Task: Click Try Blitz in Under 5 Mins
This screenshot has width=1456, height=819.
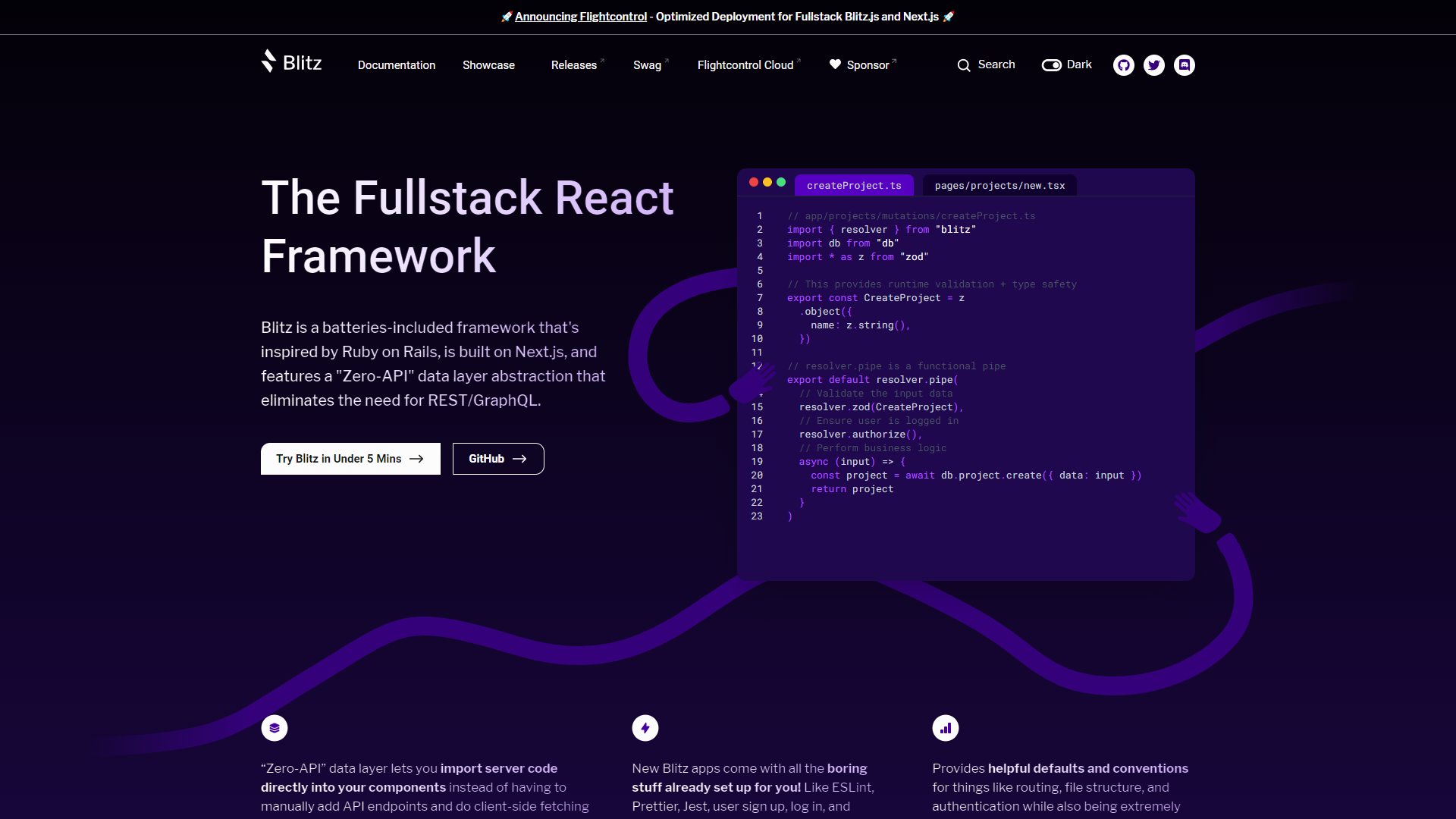Action: pos(350,459)
